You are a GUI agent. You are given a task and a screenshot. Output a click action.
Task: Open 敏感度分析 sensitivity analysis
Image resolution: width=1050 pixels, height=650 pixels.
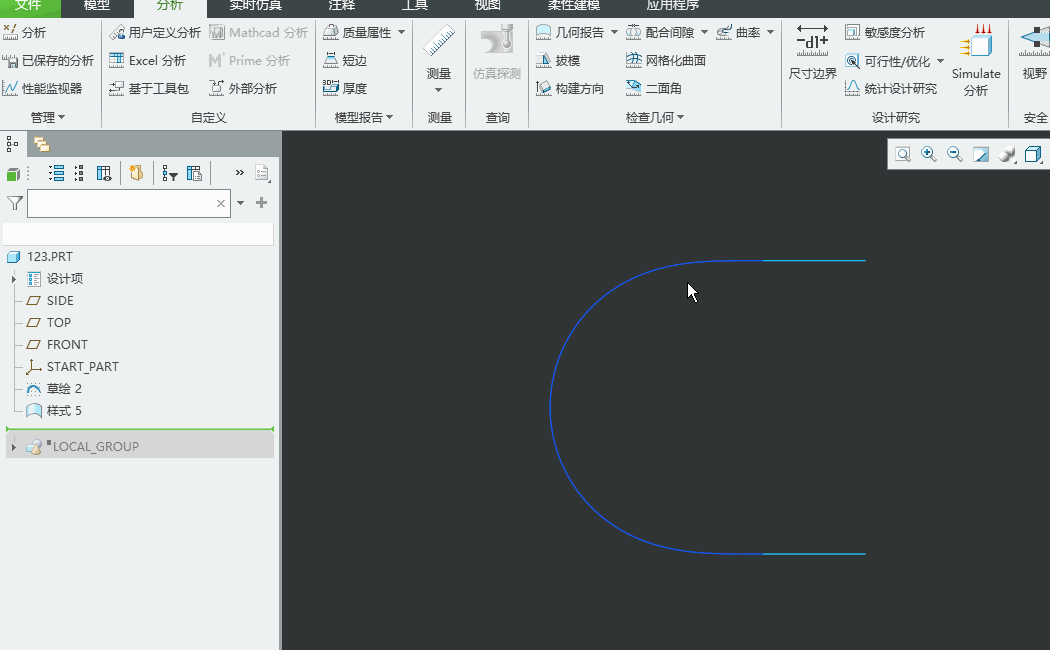click(885, 32)
